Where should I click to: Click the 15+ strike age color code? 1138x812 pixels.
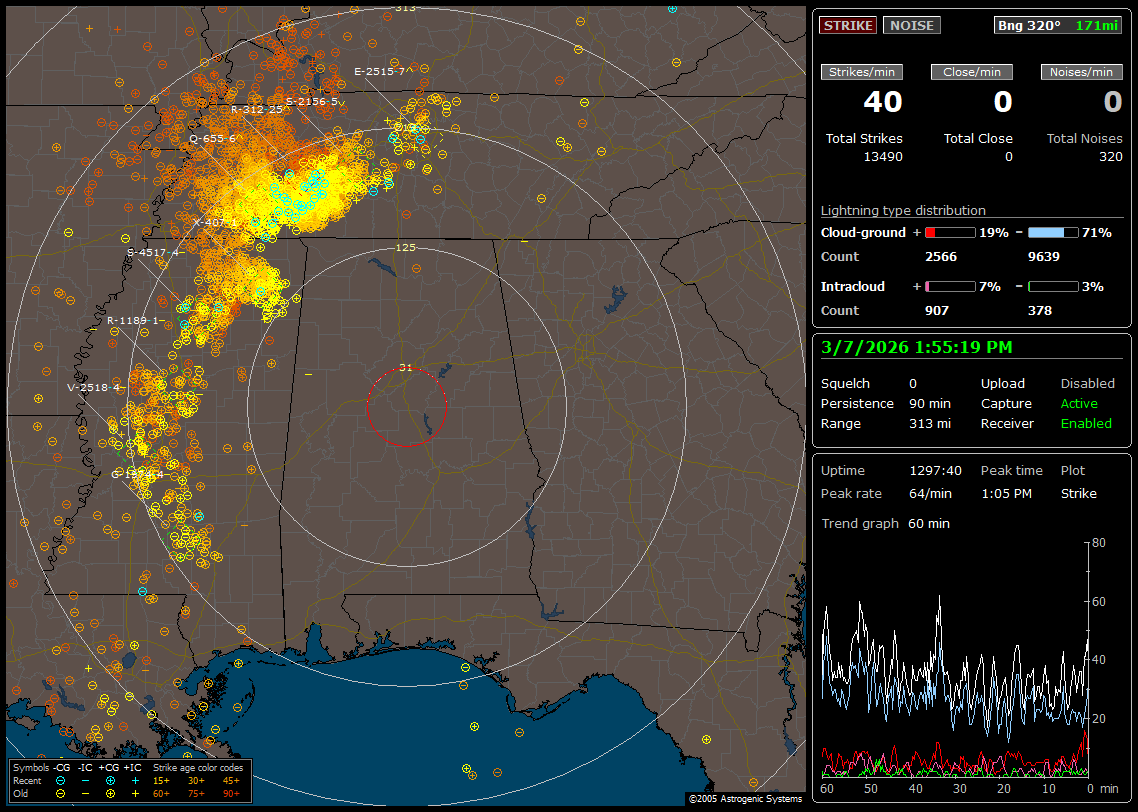161,780
